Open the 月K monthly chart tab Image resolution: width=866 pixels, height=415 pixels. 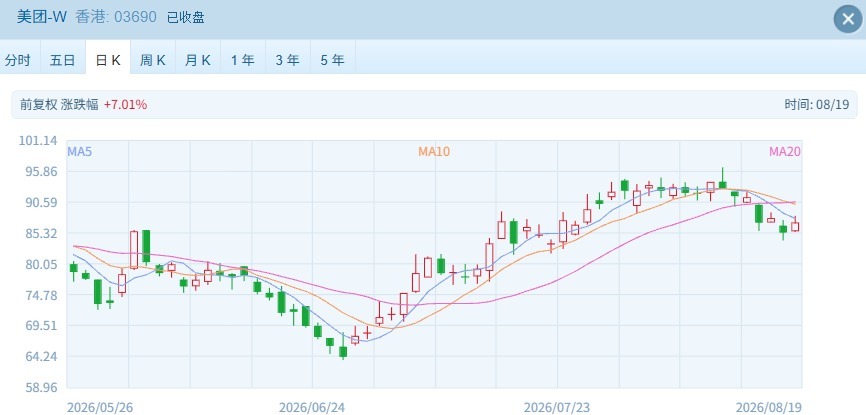coord(198,60)
